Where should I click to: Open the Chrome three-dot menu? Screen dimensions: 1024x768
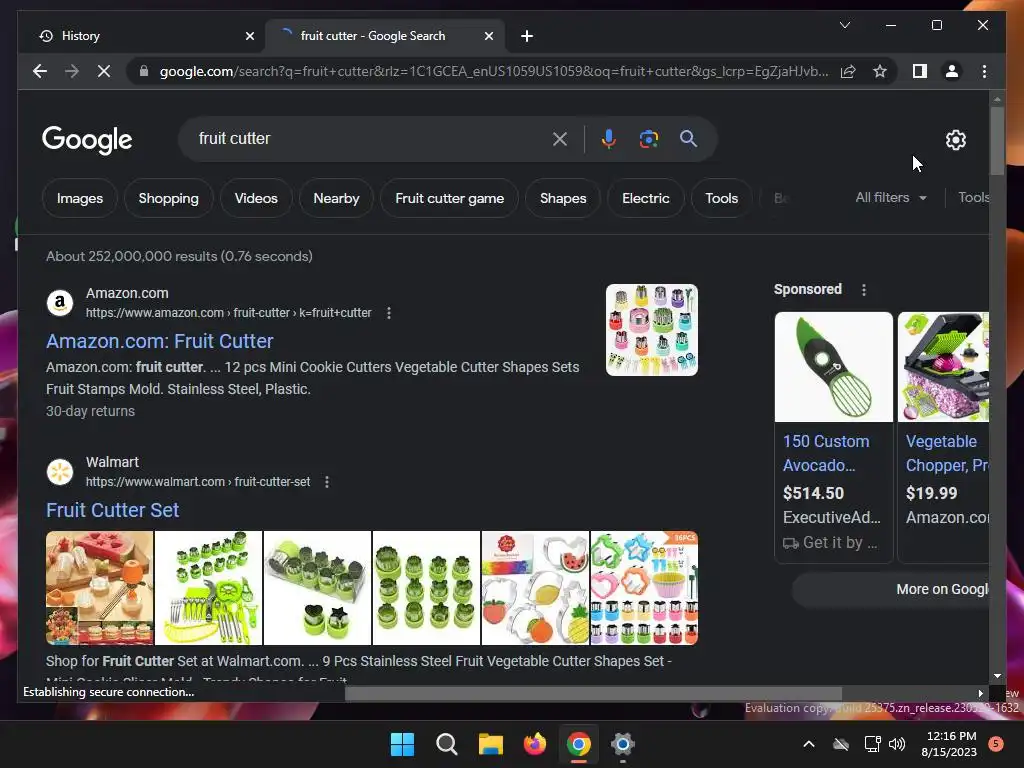(984, 71)
